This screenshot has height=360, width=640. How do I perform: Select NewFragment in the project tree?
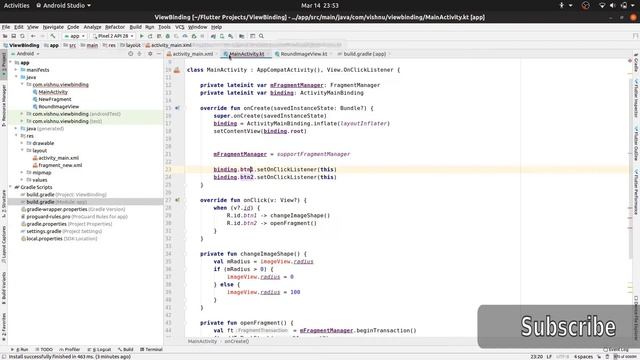point(55,99)
